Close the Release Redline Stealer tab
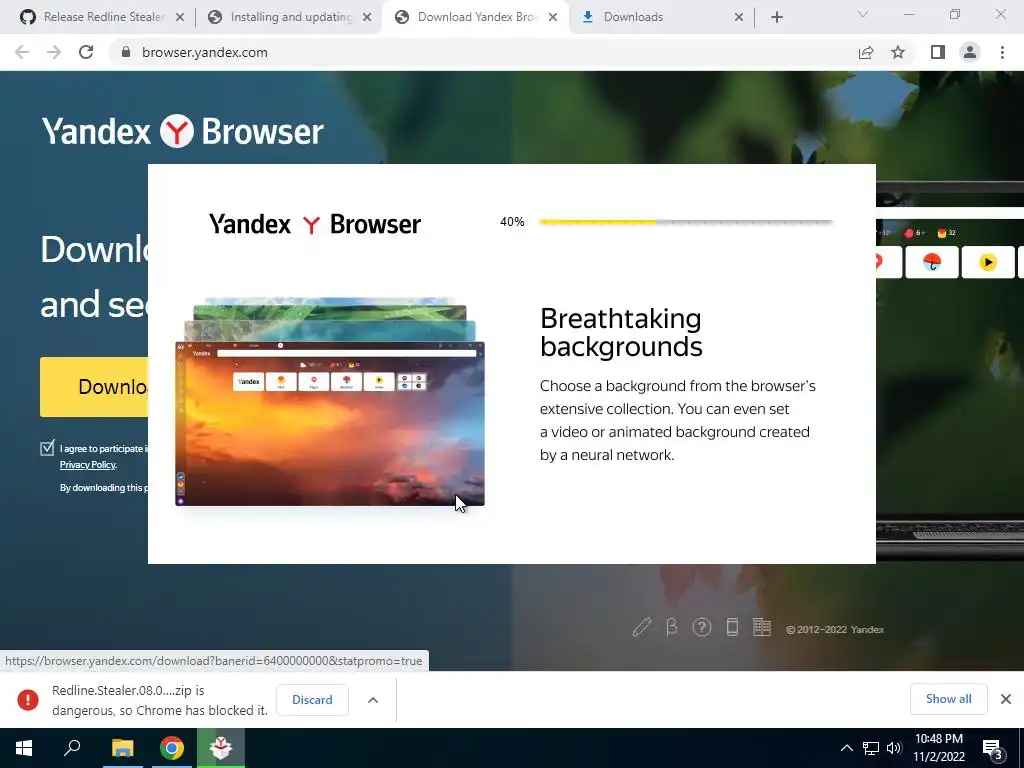 click(180, 17)
